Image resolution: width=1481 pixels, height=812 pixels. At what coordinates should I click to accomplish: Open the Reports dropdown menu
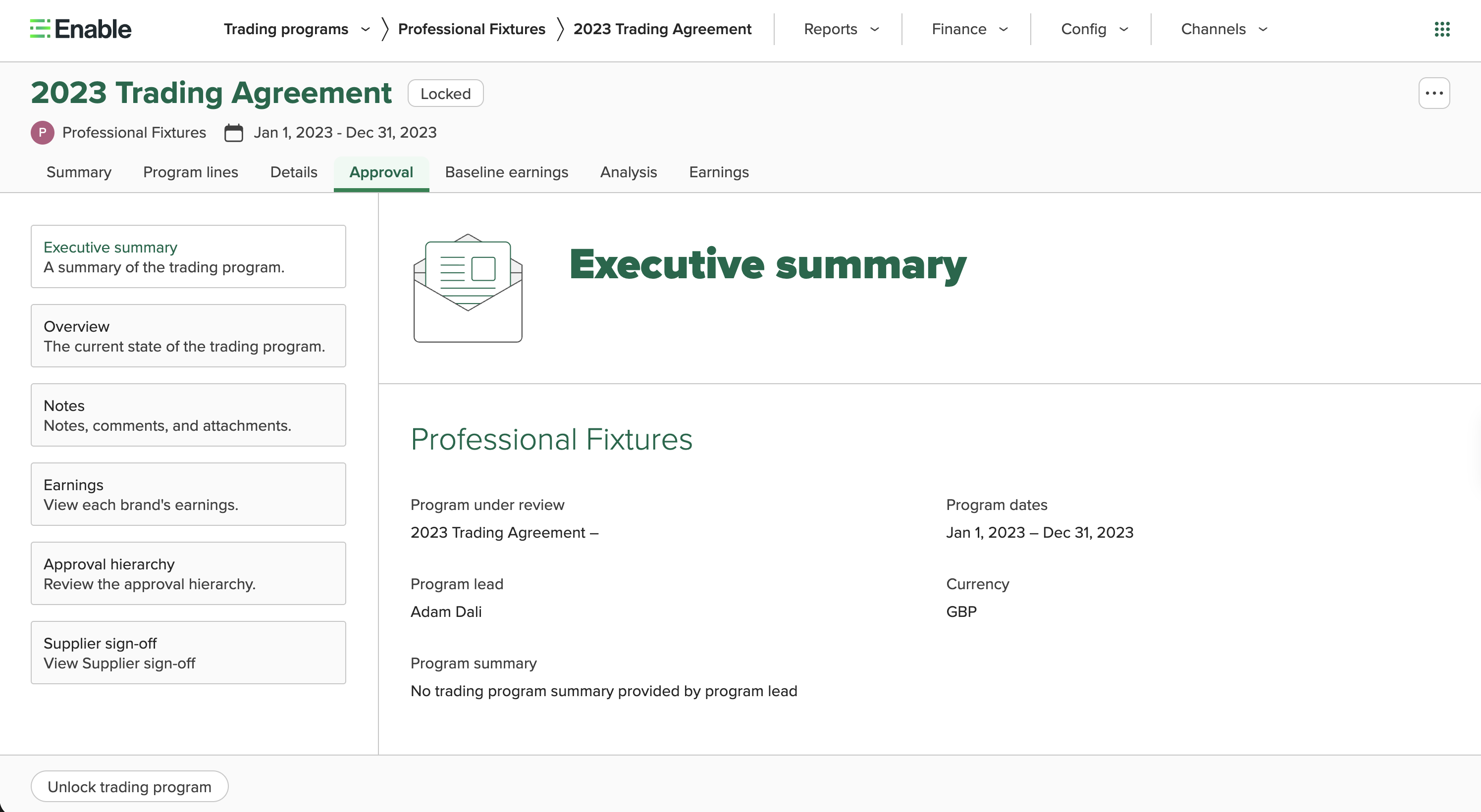point(841,29)
